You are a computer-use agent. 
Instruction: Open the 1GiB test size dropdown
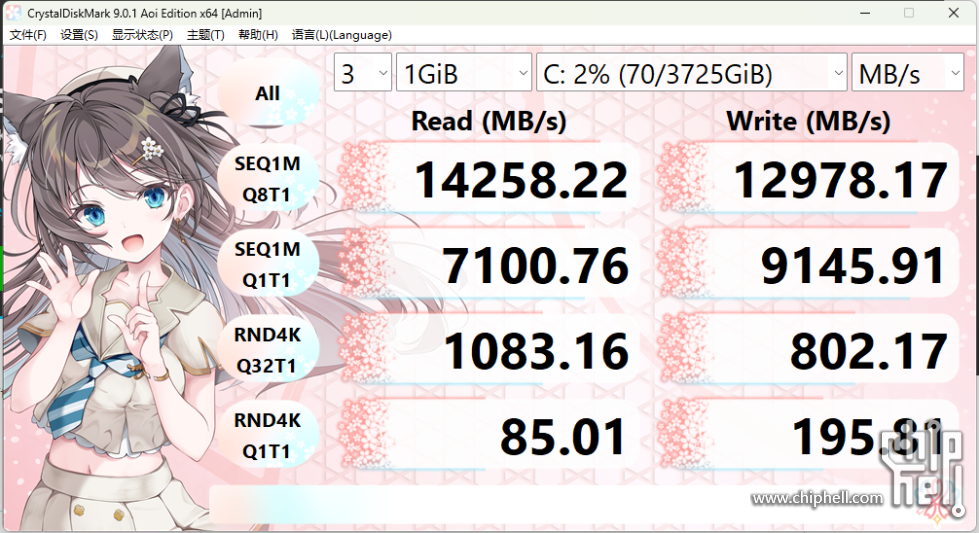[x=464, y=72]
